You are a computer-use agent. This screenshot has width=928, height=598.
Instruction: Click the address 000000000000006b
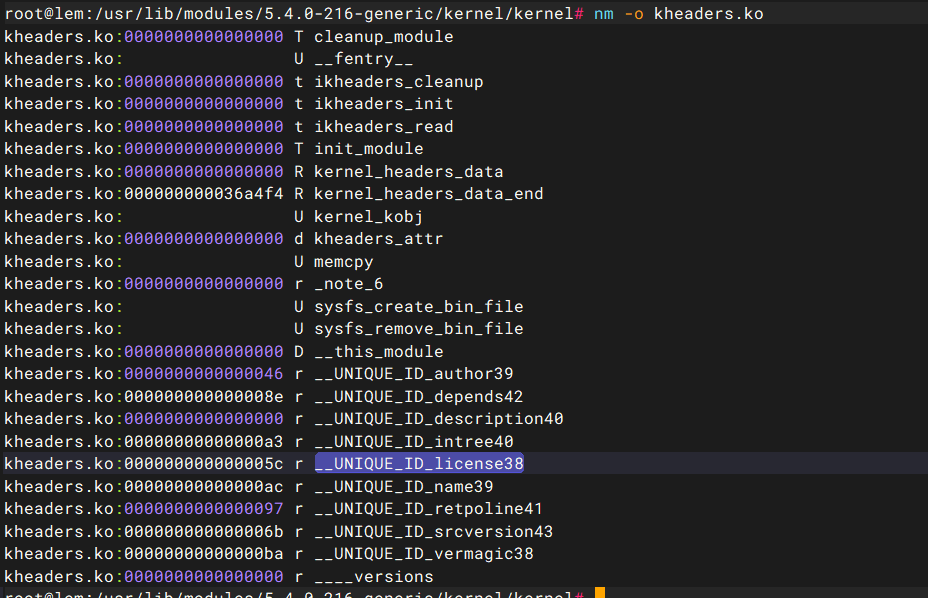(204, 532)
